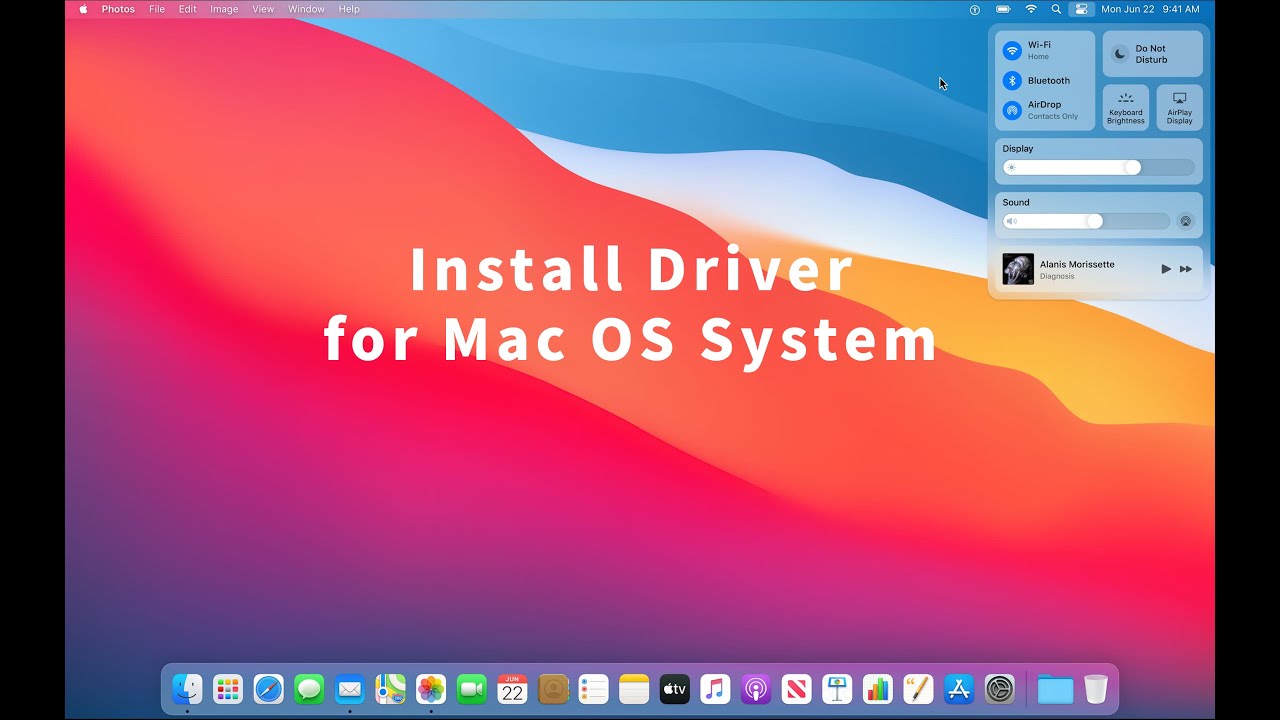1280x720 pixels.
Task: Open Launchpad in the Dock
Action: 228,689
